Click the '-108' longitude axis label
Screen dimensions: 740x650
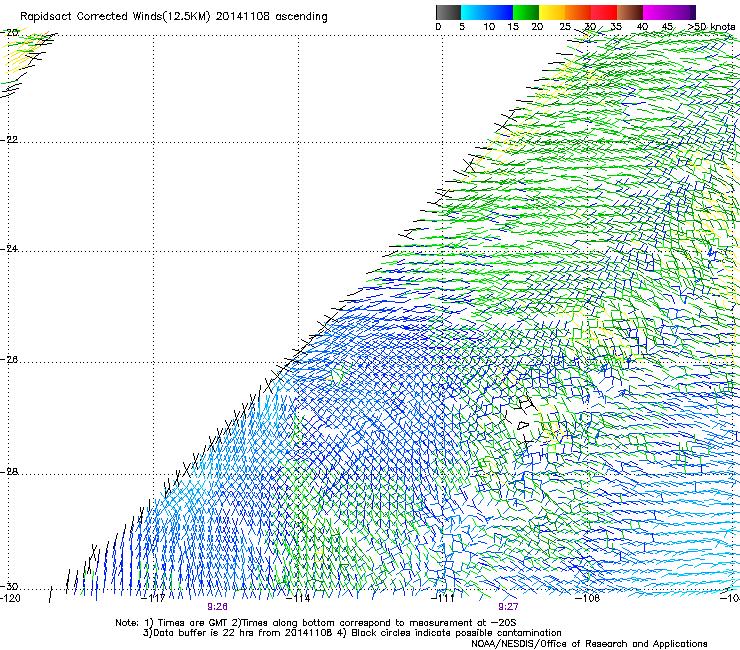click(x=588, y=598)
